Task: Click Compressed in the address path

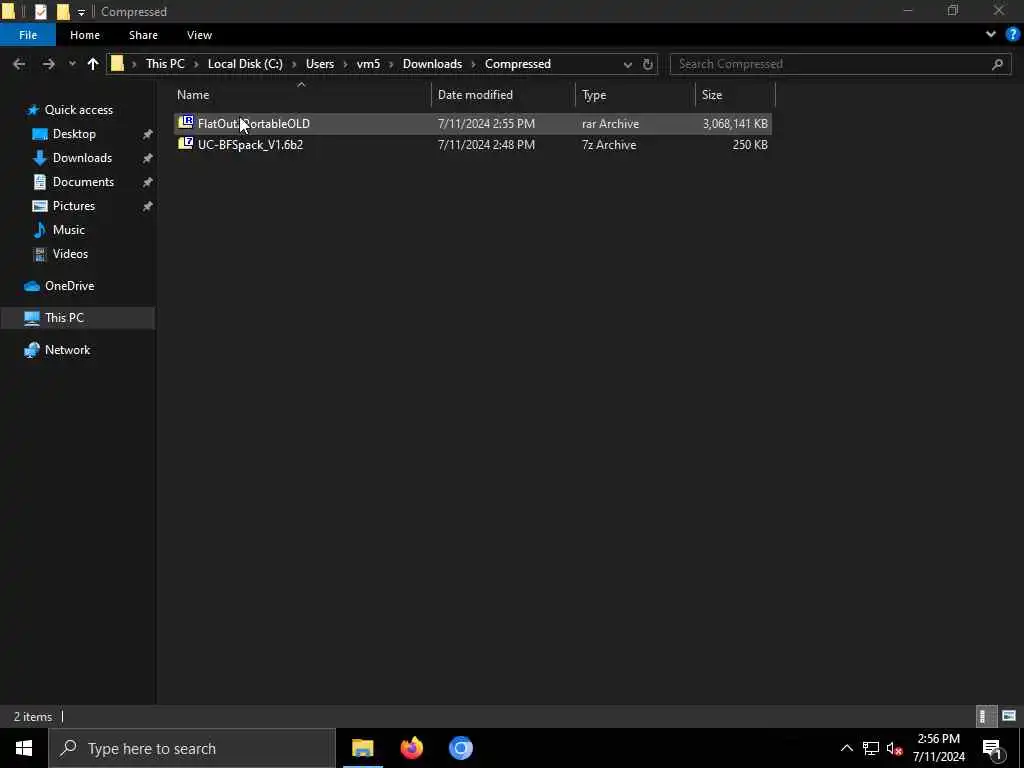Action: 518,64
